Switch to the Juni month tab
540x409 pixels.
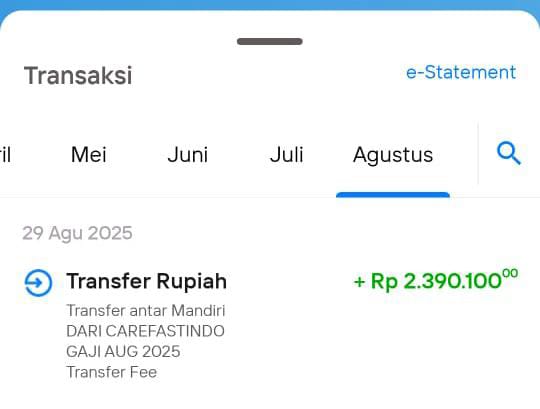[188, 155]
